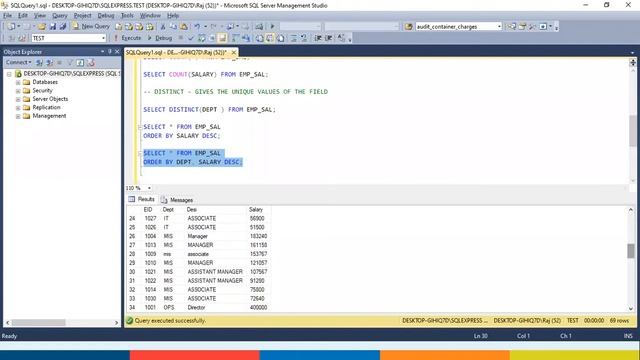Collapse the DESKTOP-GIHIQ7D\SQLEXPRESS server node
The height and width of the screenshot is (360, 640).
[x=9, y=74]
